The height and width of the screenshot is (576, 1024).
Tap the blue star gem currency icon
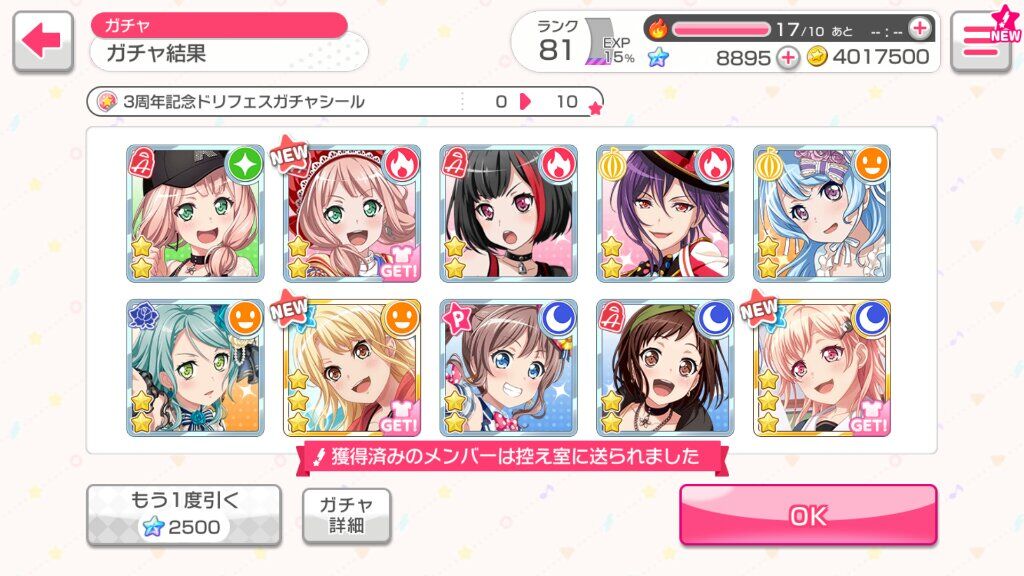click(658, 57)
